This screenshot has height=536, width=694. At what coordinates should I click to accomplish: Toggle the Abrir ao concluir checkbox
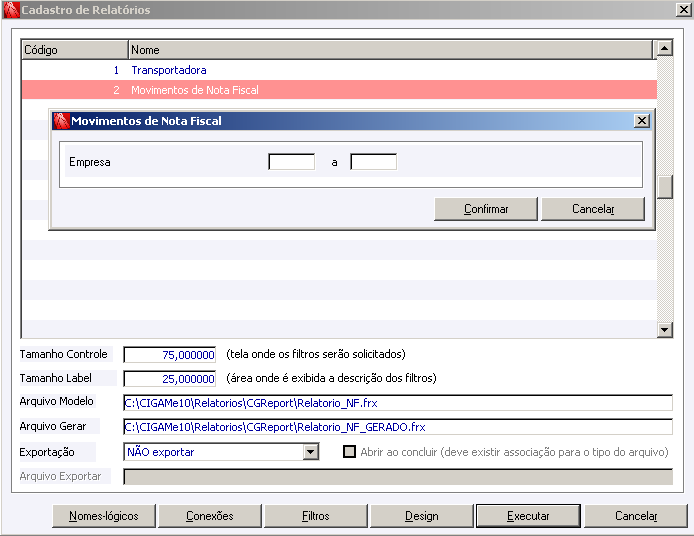click(349, 452)
